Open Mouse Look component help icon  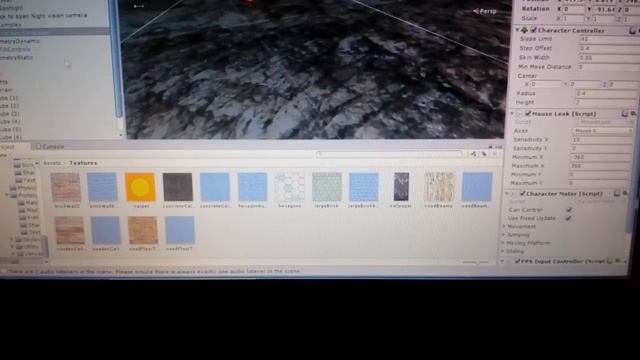tap(624, 113)
